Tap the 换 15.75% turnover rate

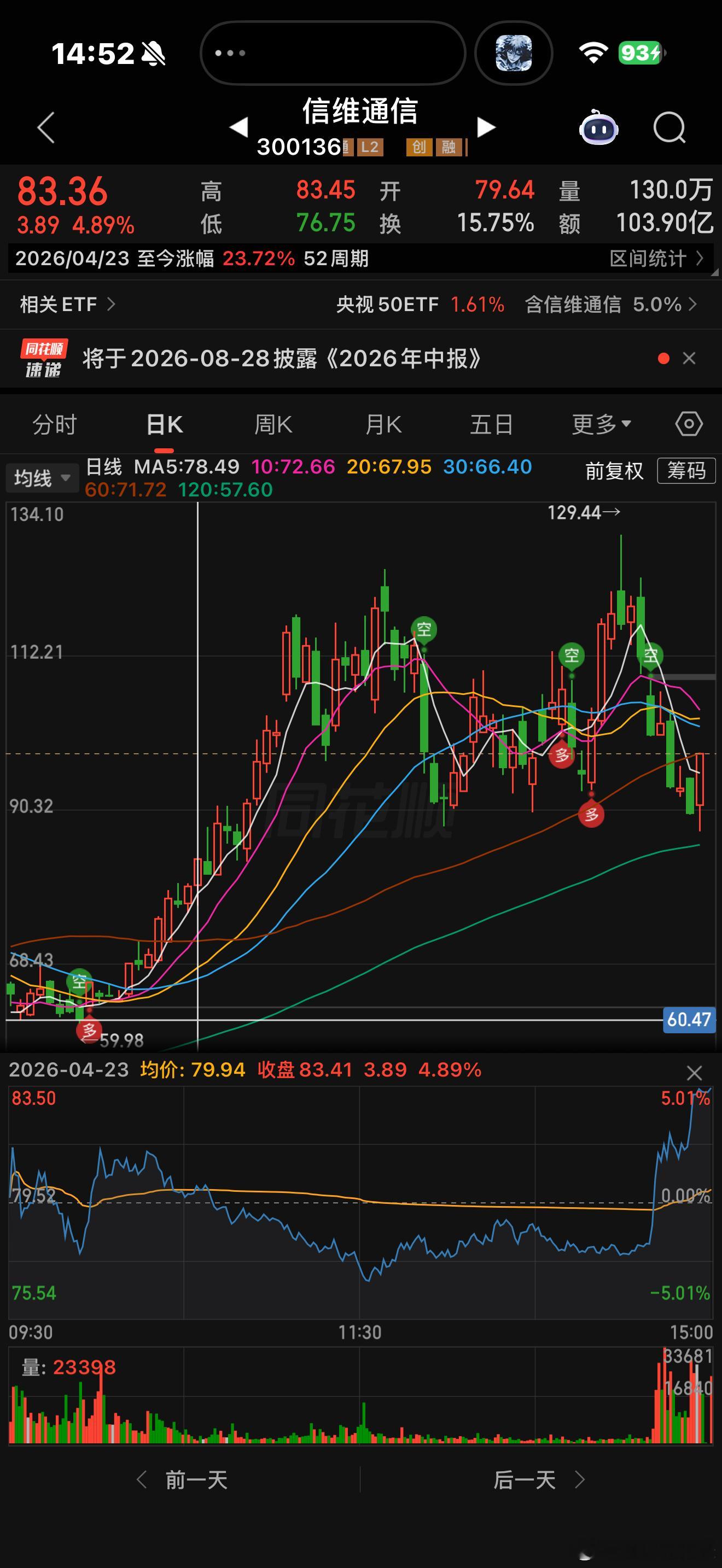click(x=457, y=223)
